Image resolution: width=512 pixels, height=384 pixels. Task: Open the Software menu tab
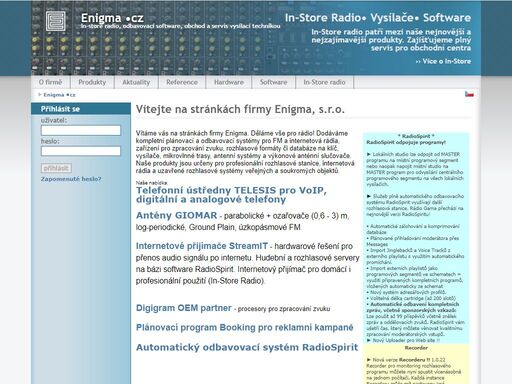coord(273,82)
